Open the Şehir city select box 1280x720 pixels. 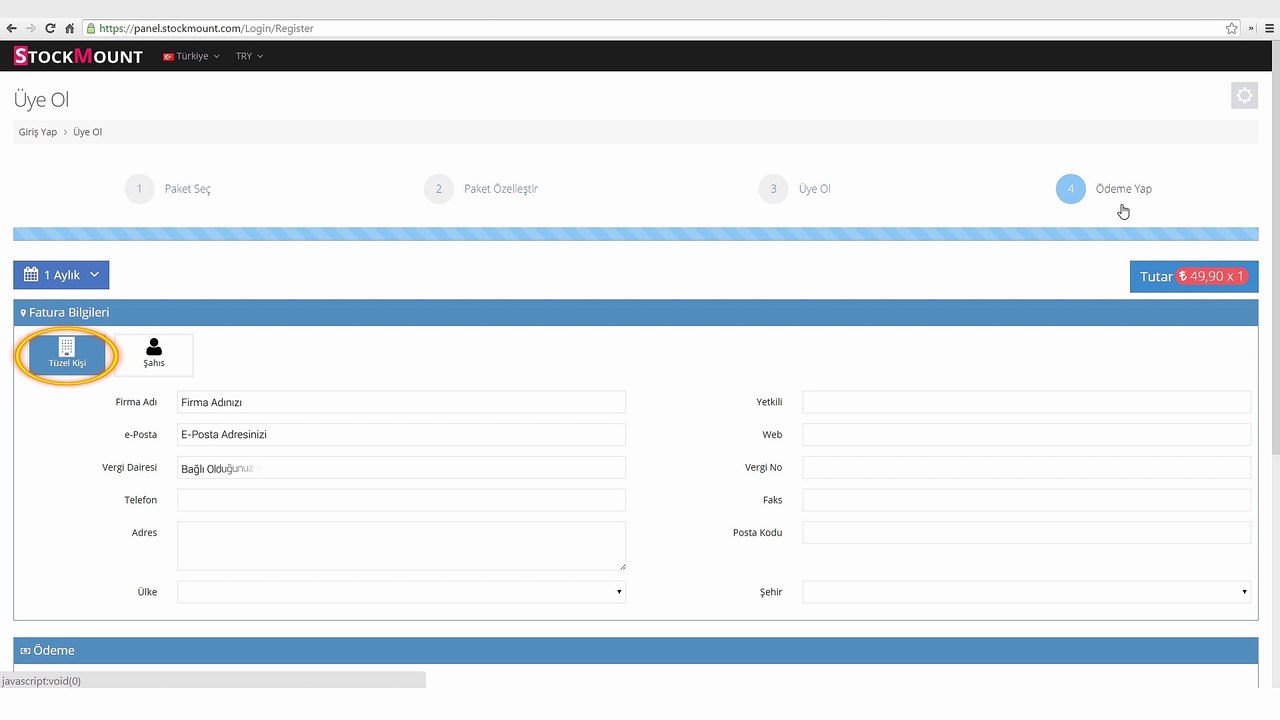coord(1026,592)
